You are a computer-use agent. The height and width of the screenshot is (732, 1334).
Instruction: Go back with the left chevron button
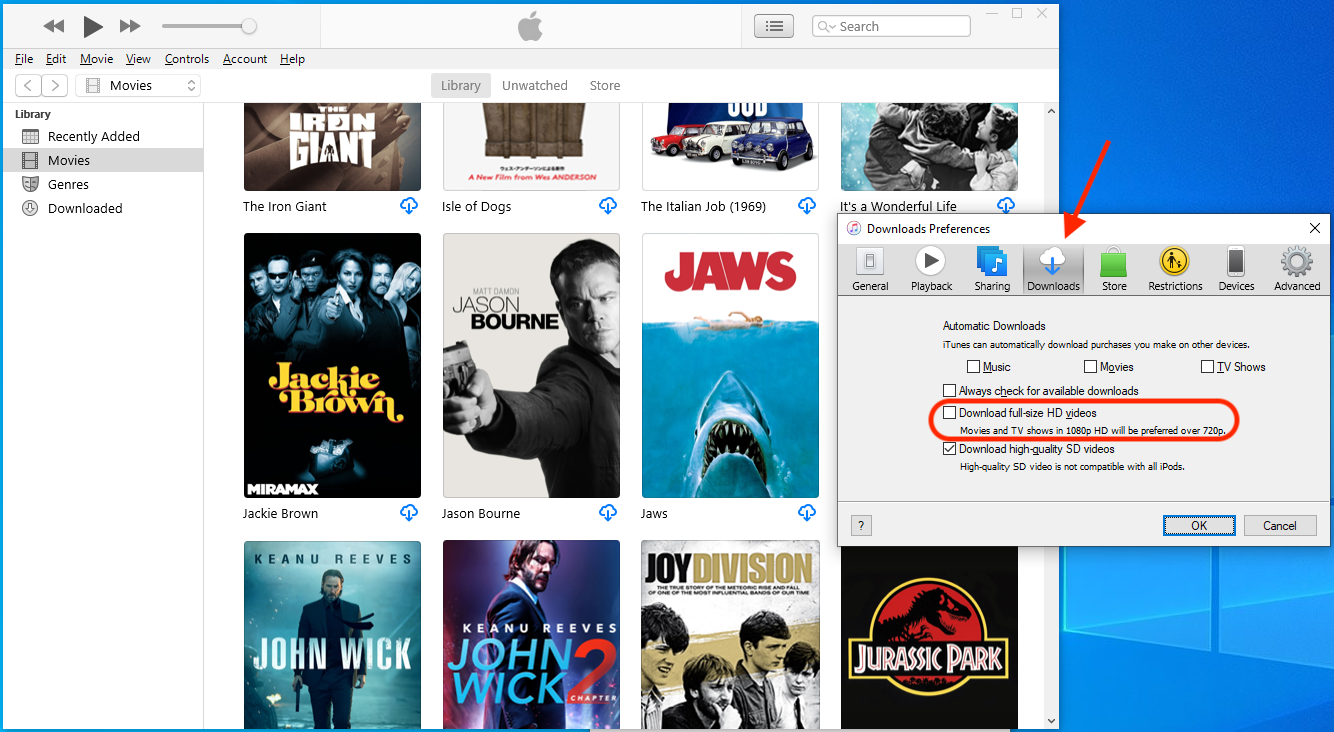tap(29, 86)
